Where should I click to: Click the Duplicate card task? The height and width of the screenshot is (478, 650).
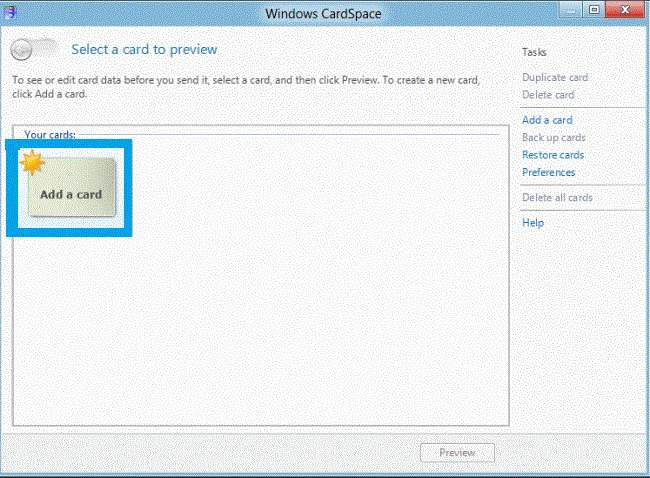click(555, 78)
